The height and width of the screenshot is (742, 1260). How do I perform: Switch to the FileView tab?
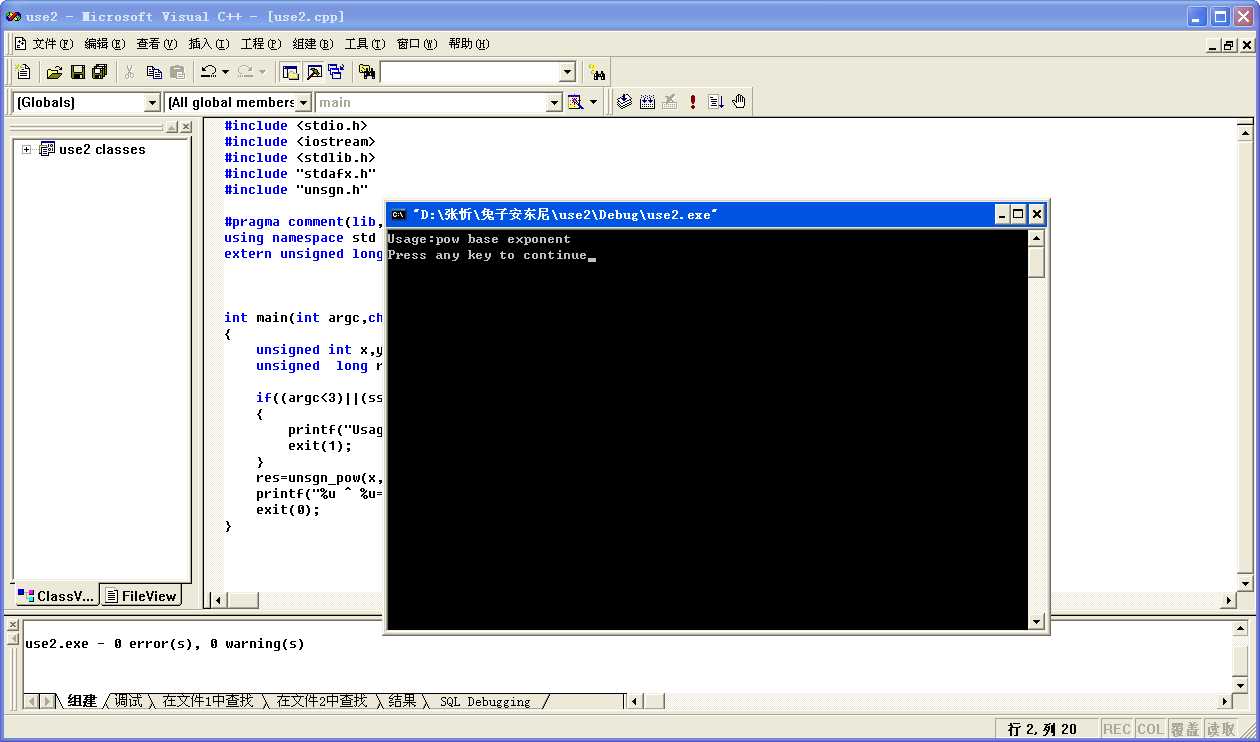pyautogui.click(x=141, y=596)
